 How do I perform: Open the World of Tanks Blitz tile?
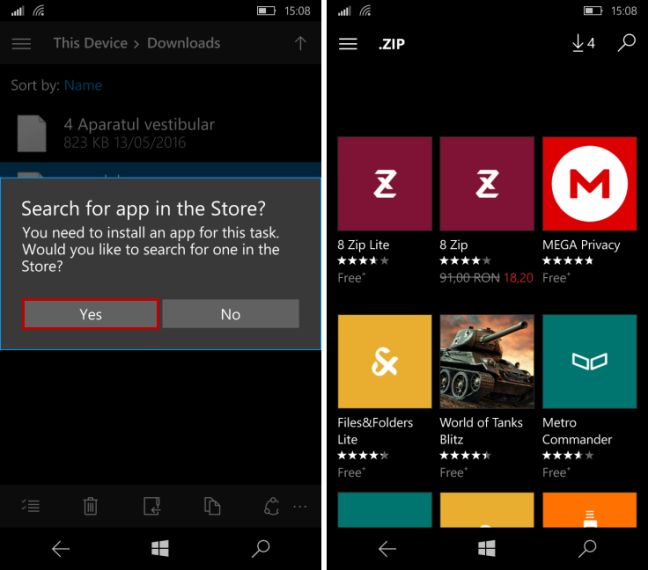point(487,361)
